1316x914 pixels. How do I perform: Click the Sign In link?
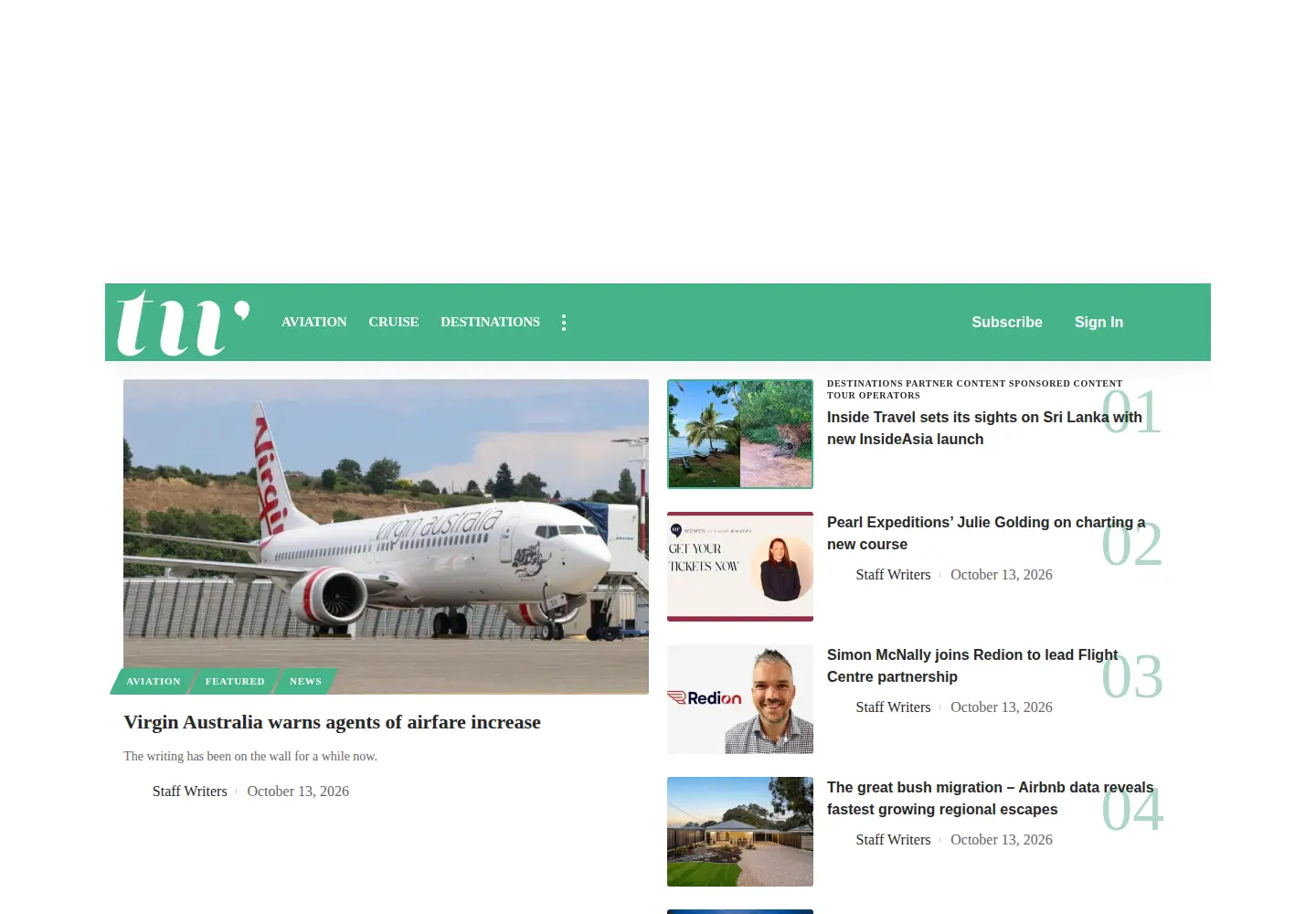click(1098, 322)
